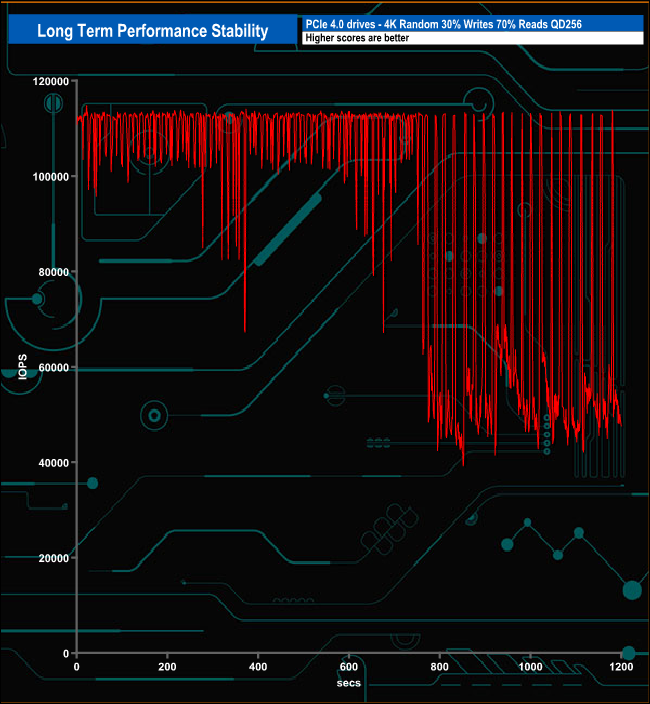Click the IOPS y-axis label
The width and height of the screenshot is (650, 704).
pyautogui.click(x=22, y=367)
